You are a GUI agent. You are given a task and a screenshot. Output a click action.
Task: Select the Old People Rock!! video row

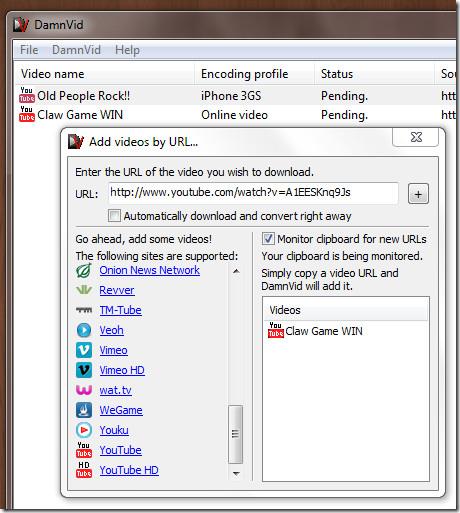click(235, 96)
